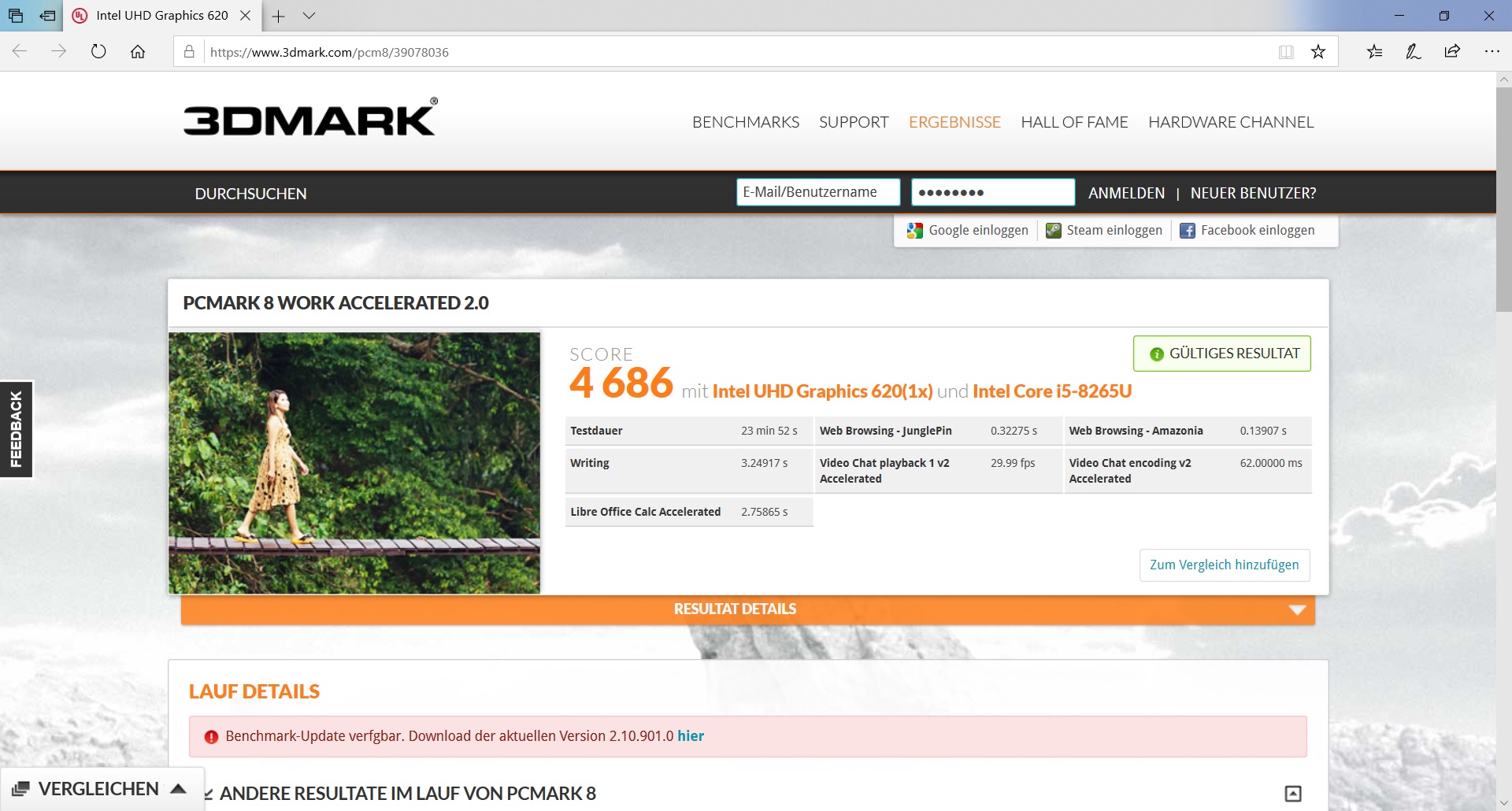Click the red benchmark update warning icon
Image resolution: width=1512 pixels, height=811 pixels.
point(211,737)
